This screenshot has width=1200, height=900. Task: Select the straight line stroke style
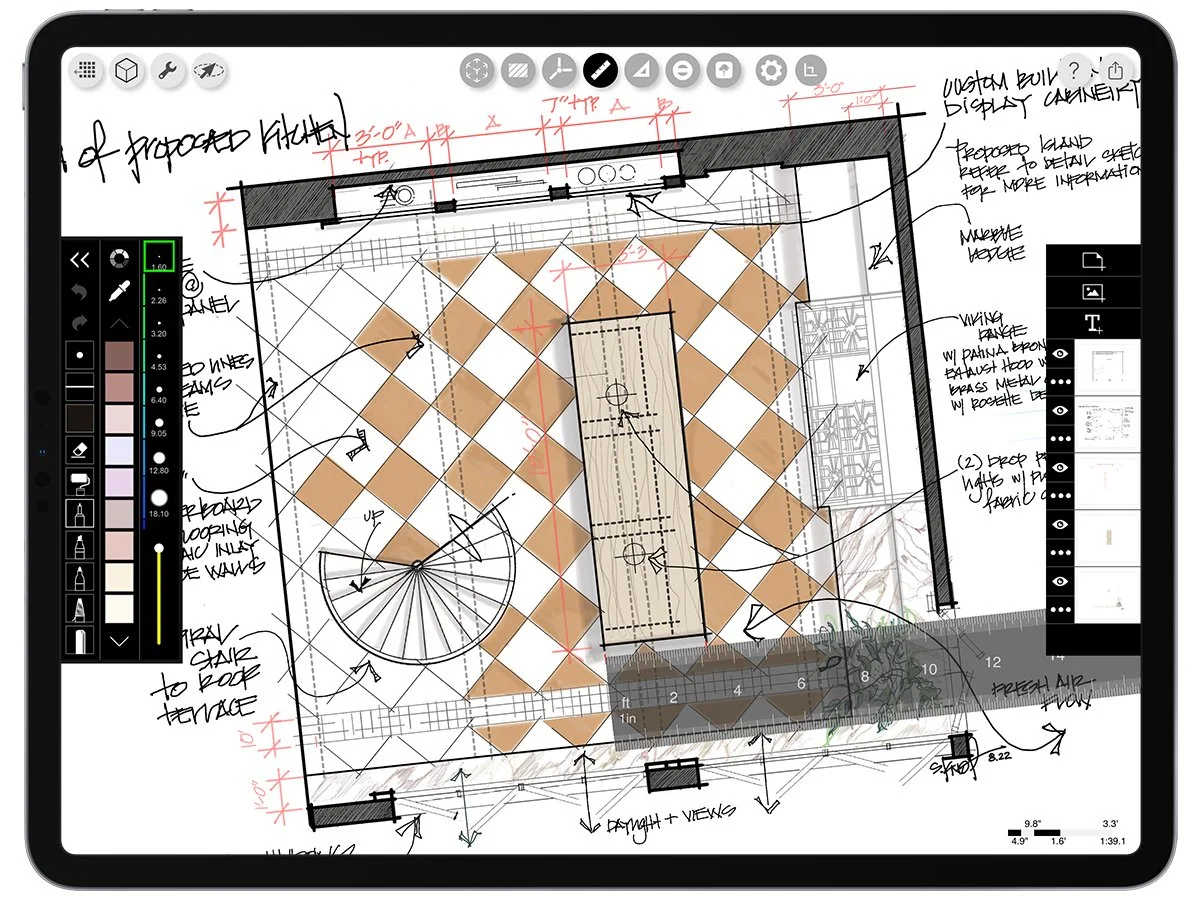(81, 386)
